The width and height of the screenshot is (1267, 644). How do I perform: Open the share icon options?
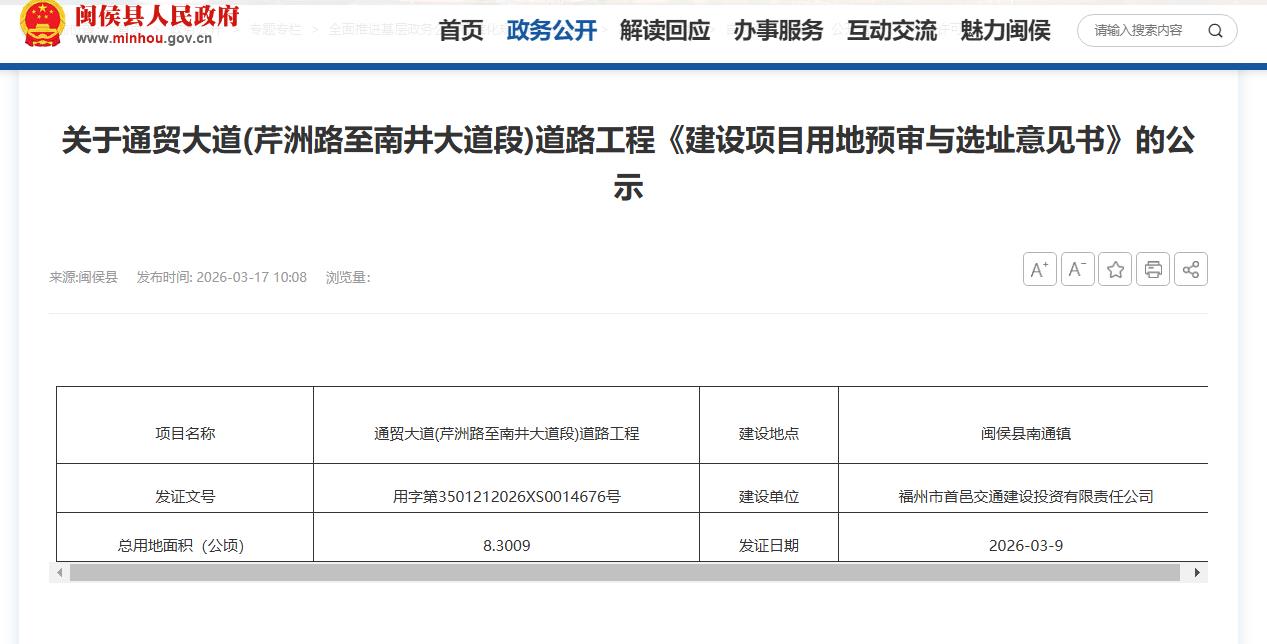[x=1190, y=269]
